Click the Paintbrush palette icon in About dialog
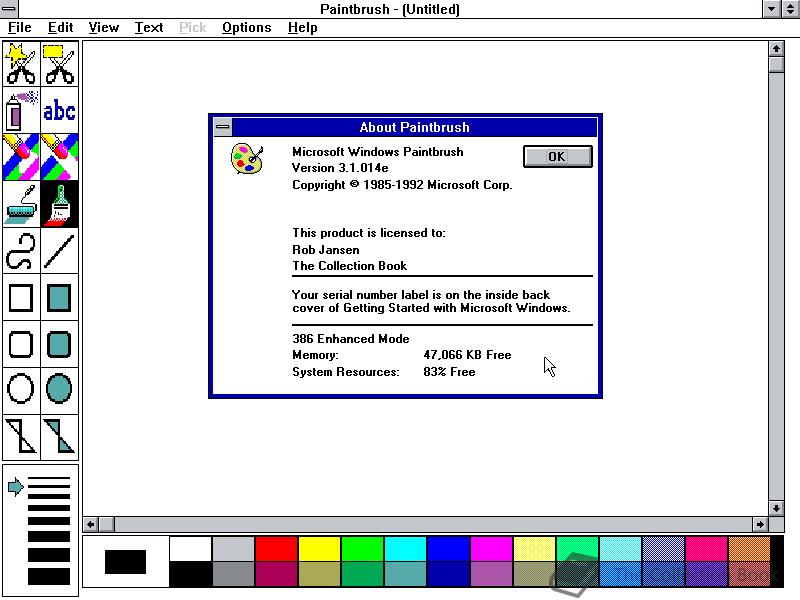Screen dimensions: 800x600 [x=247, y=159]
